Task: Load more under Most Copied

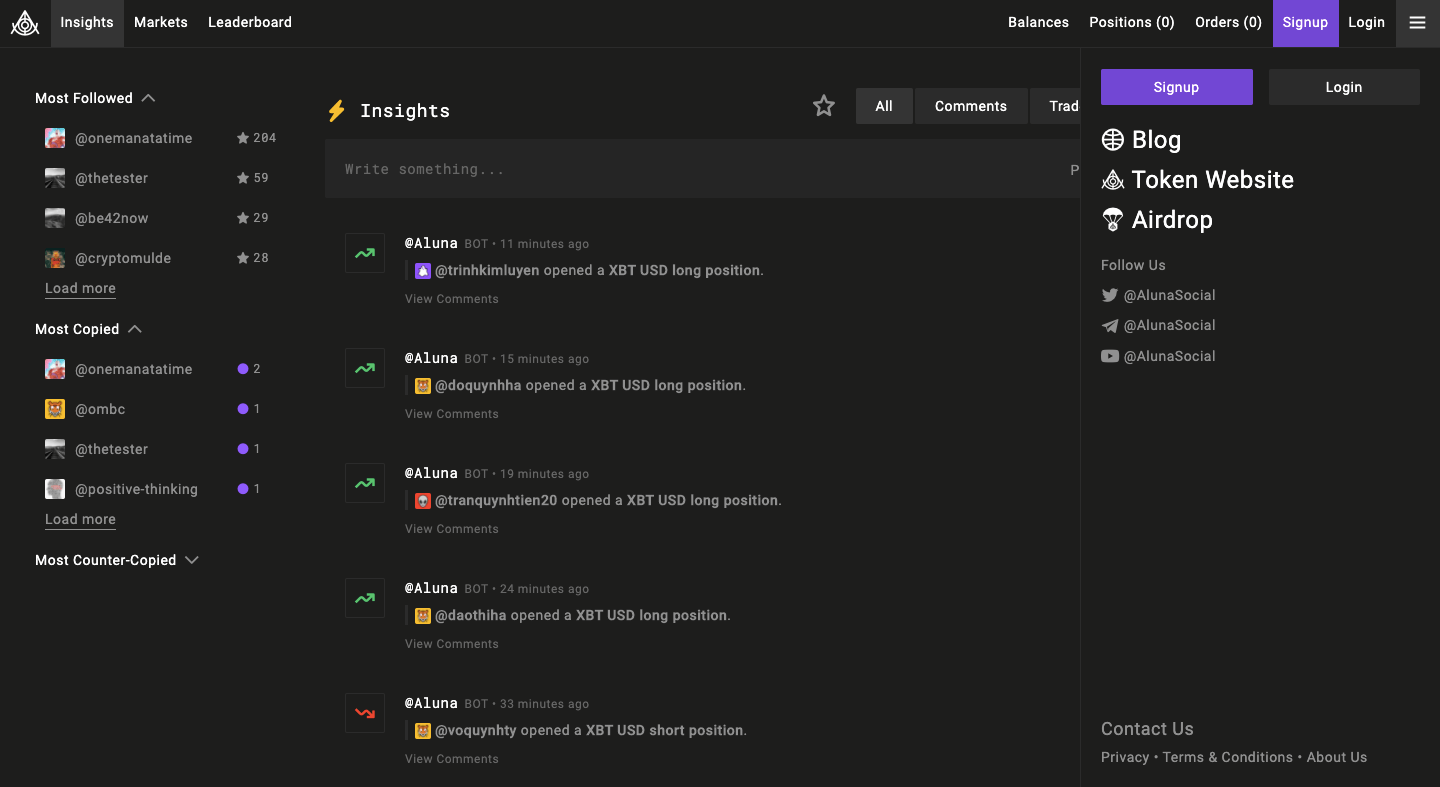Action: (x=80, y=519)
